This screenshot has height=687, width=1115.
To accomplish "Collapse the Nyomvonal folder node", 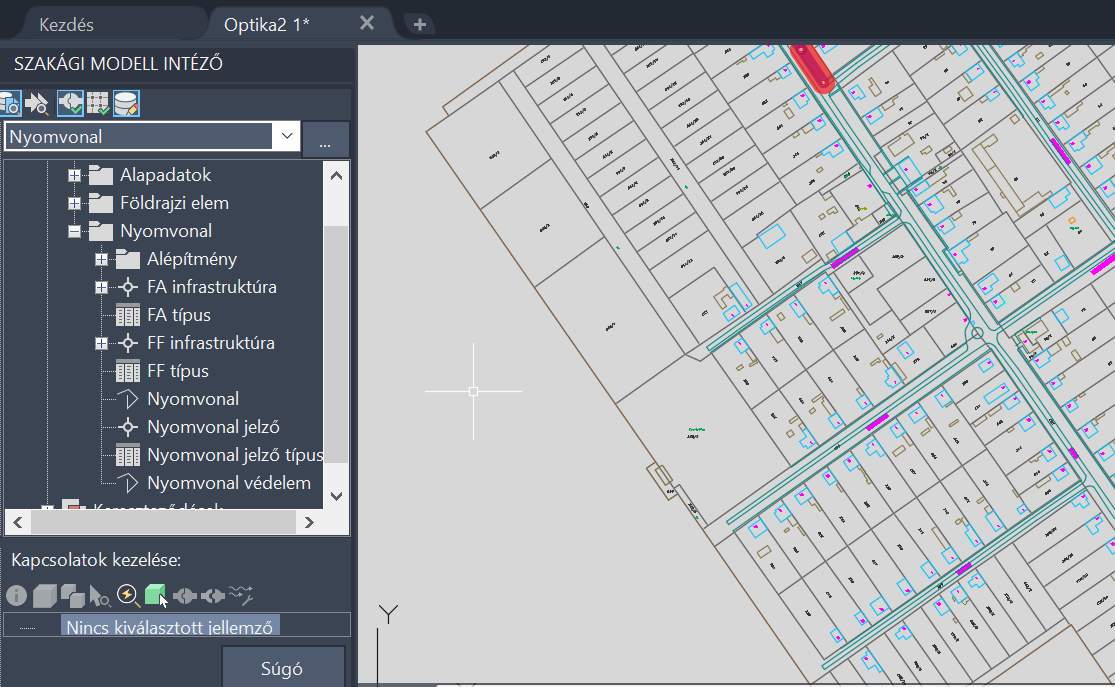I will pos(74,231).
